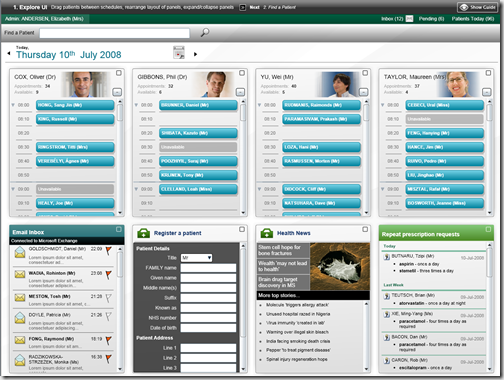Toggle checkbox on Repeat prescription requests panel
This screenshot has height=380, width=504.
488,229
